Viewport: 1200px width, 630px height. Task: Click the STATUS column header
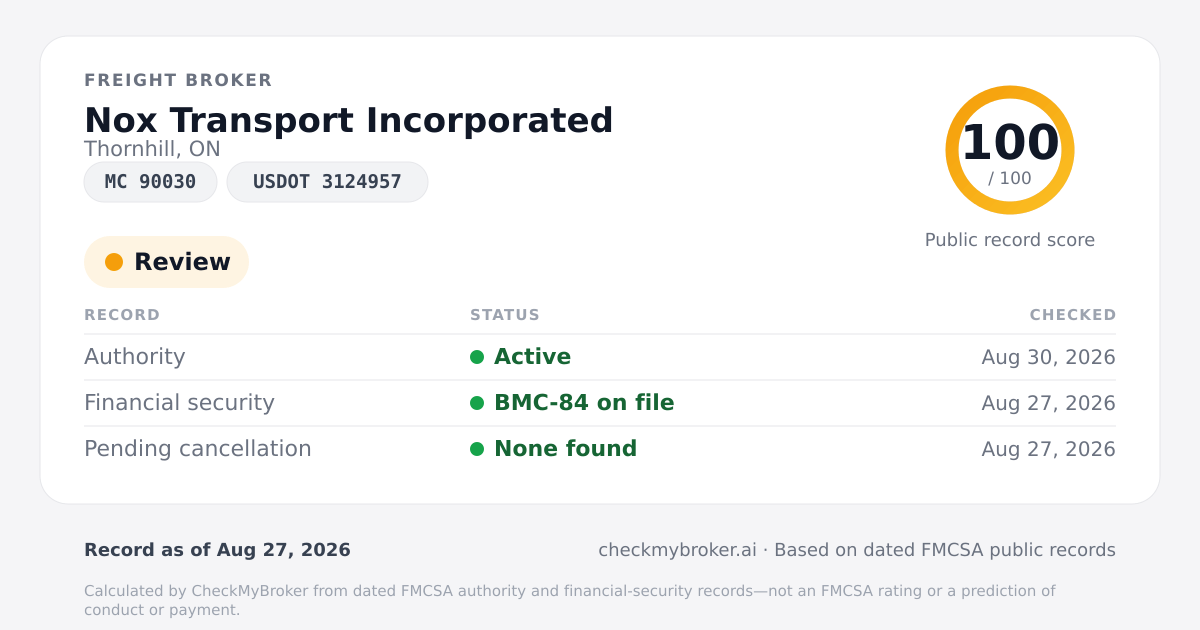pyautogui.click(x=505, y=315)
